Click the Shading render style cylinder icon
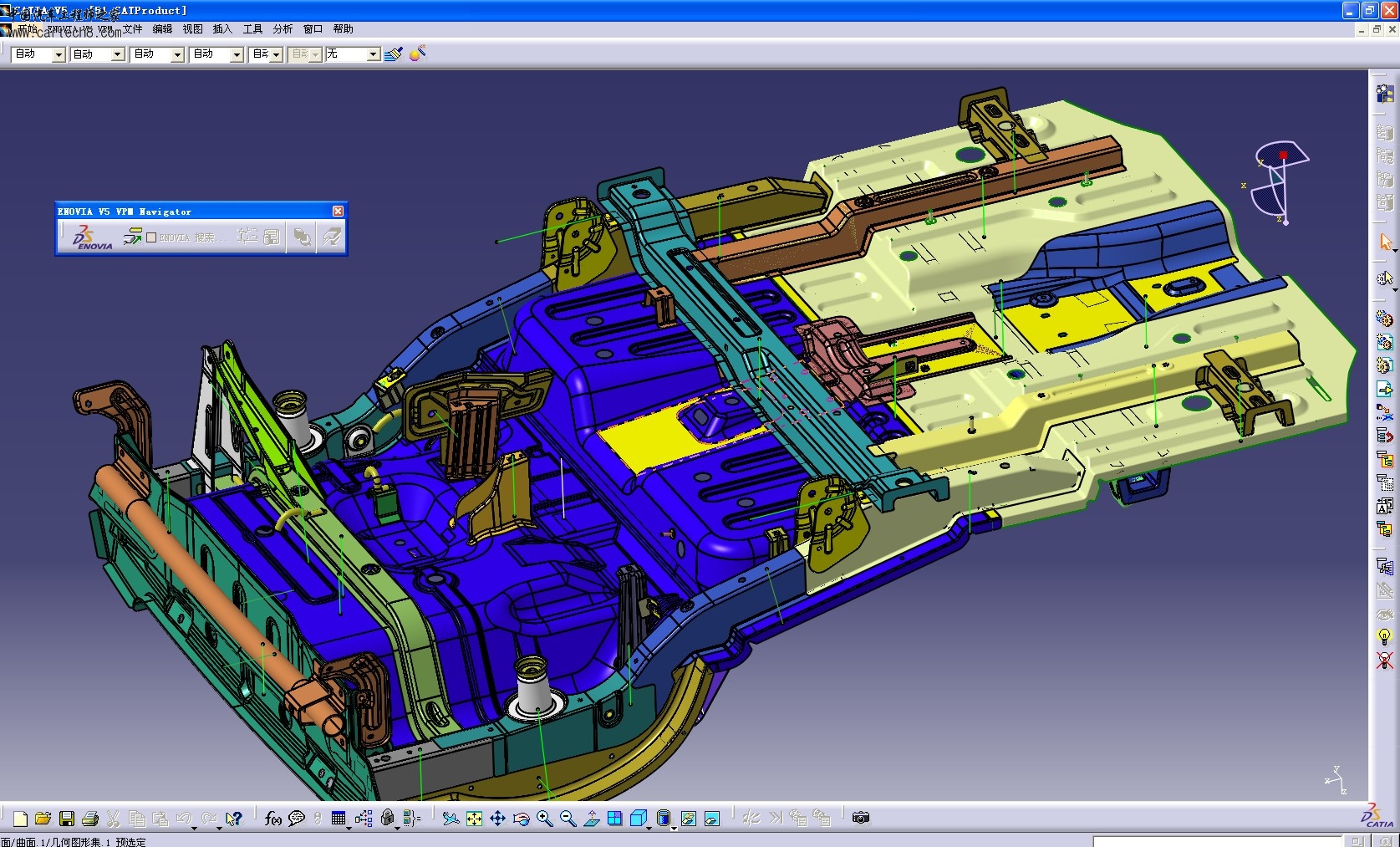This screenshot has height=847, width=1400. (664, 819)
